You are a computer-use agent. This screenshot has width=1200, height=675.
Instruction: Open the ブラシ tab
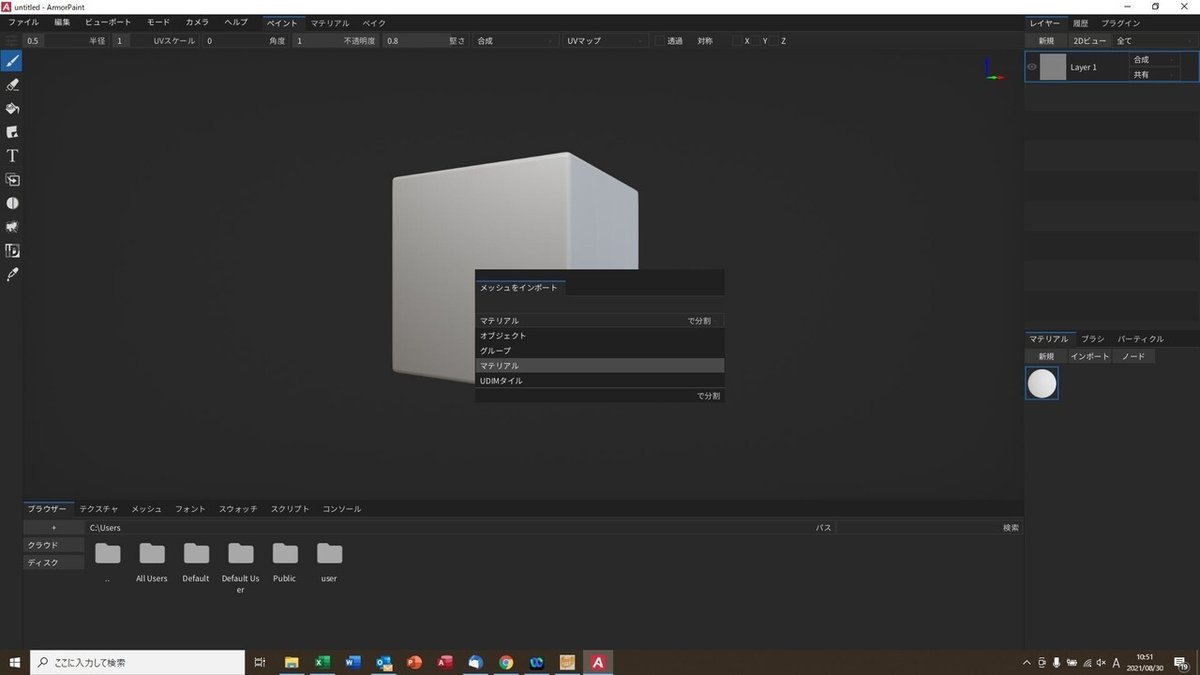tap(1091, 339)
